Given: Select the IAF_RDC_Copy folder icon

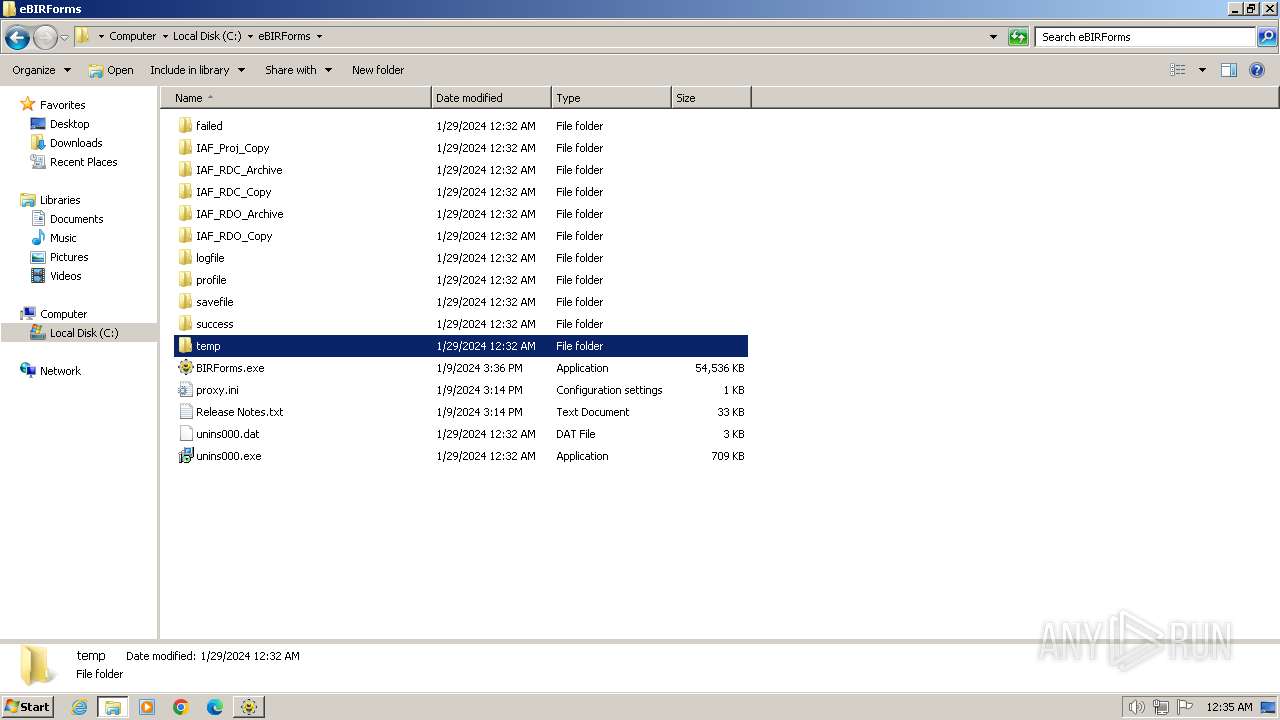Looking at the screenshot, I should 185,192.
